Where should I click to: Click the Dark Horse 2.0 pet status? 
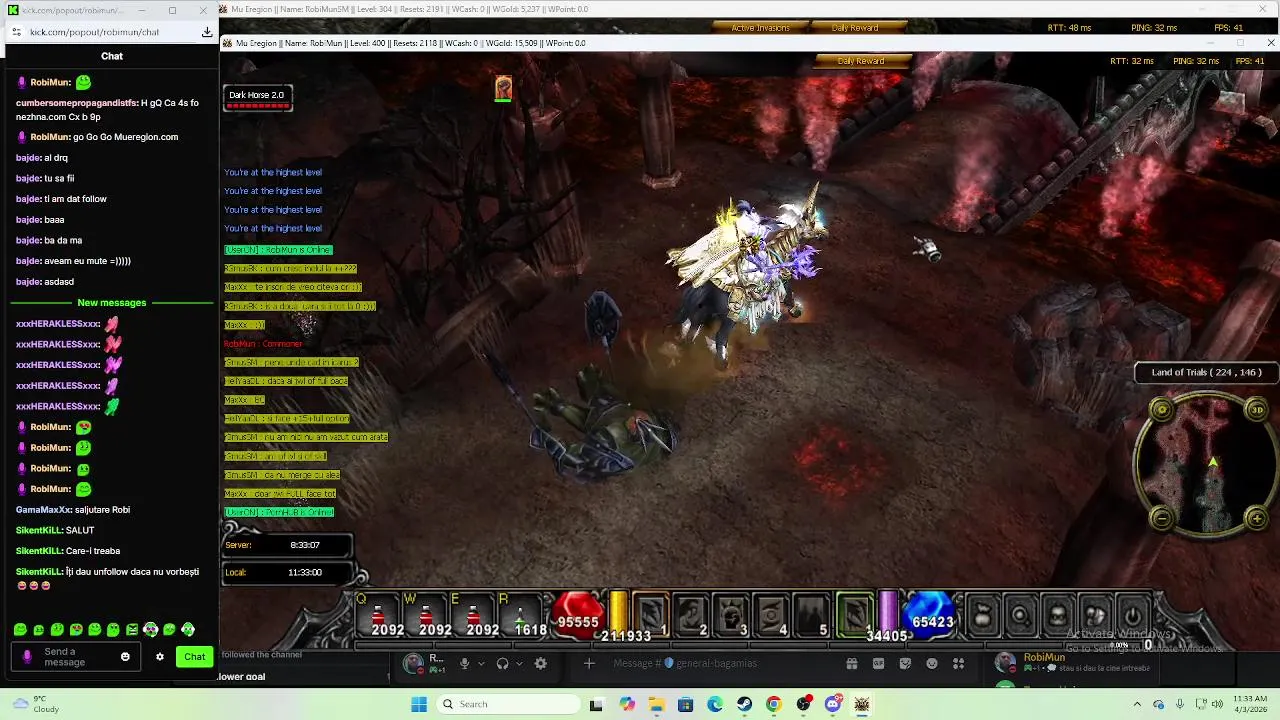click(x=257, y=98)
